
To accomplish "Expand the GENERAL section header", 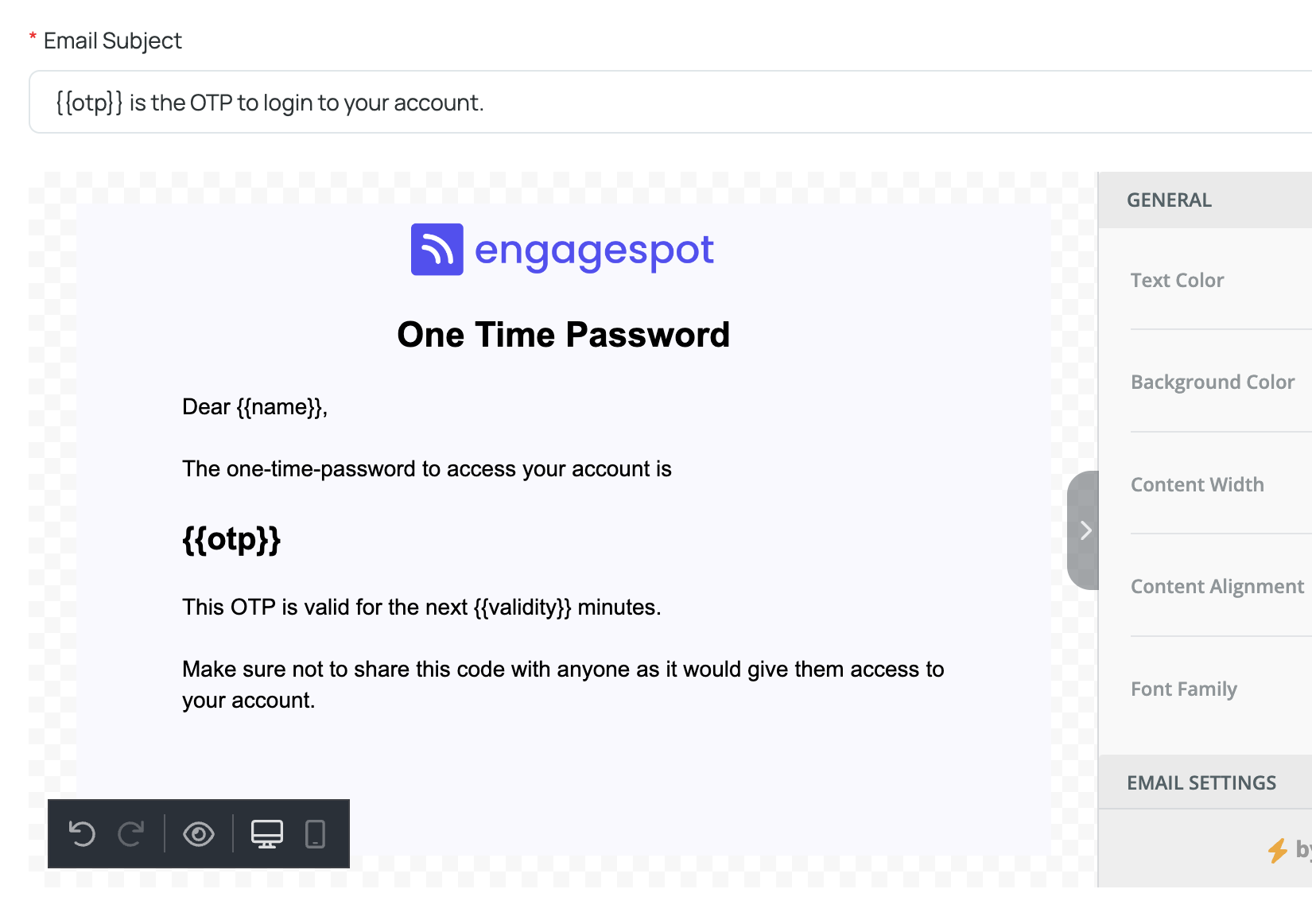I will pos(1205,200).
